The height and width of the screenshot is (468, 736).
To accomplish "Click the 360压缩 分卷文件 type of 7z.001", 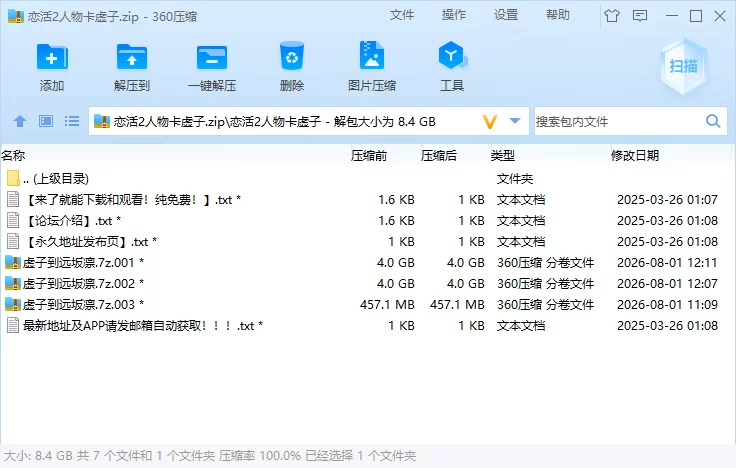I will 545,262.
